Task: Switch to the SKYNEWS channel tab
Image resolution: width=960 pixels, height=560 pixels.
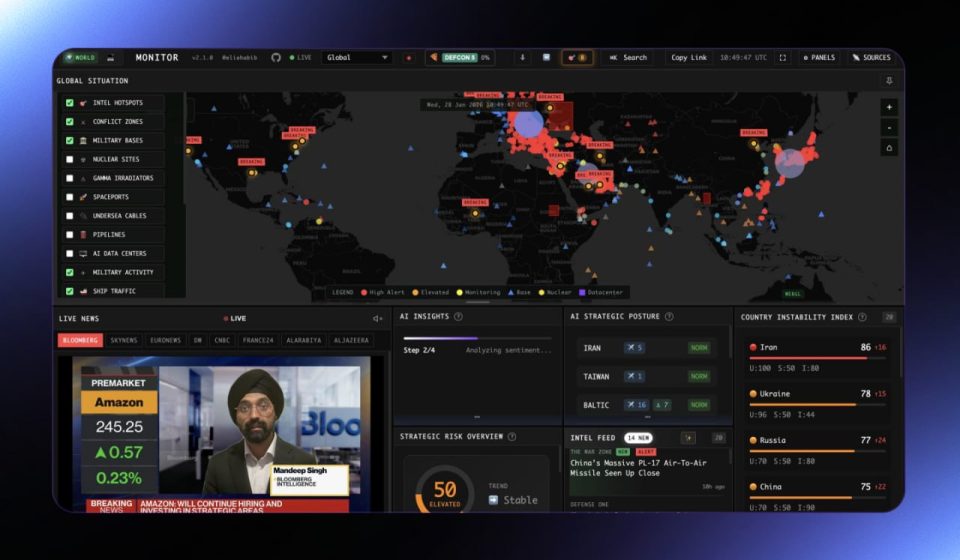Action: click(124, 340)
